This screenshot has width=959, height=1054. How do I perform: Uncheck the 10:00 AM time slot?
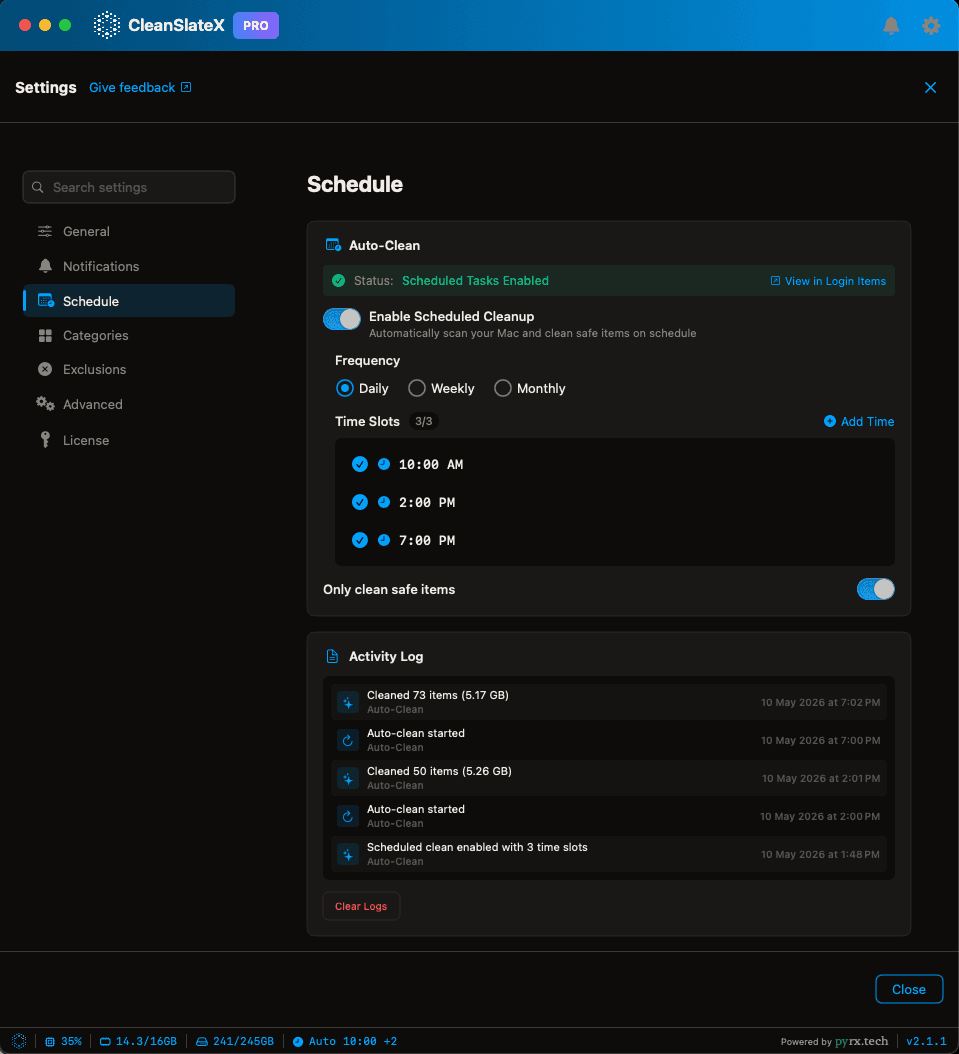point(360,464)
